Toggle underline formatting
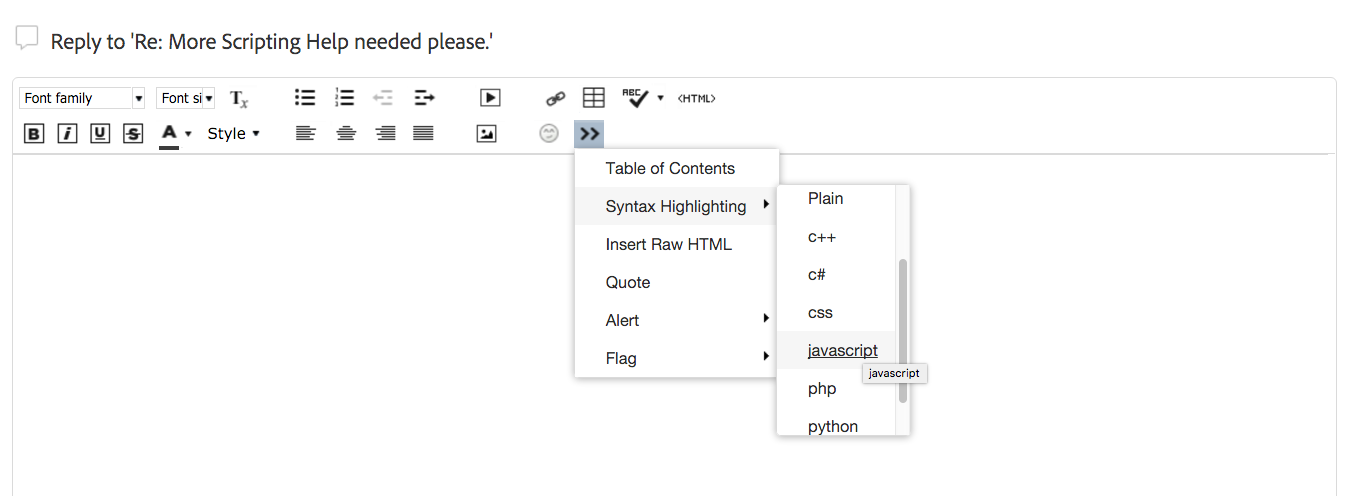 coord(100,133)
